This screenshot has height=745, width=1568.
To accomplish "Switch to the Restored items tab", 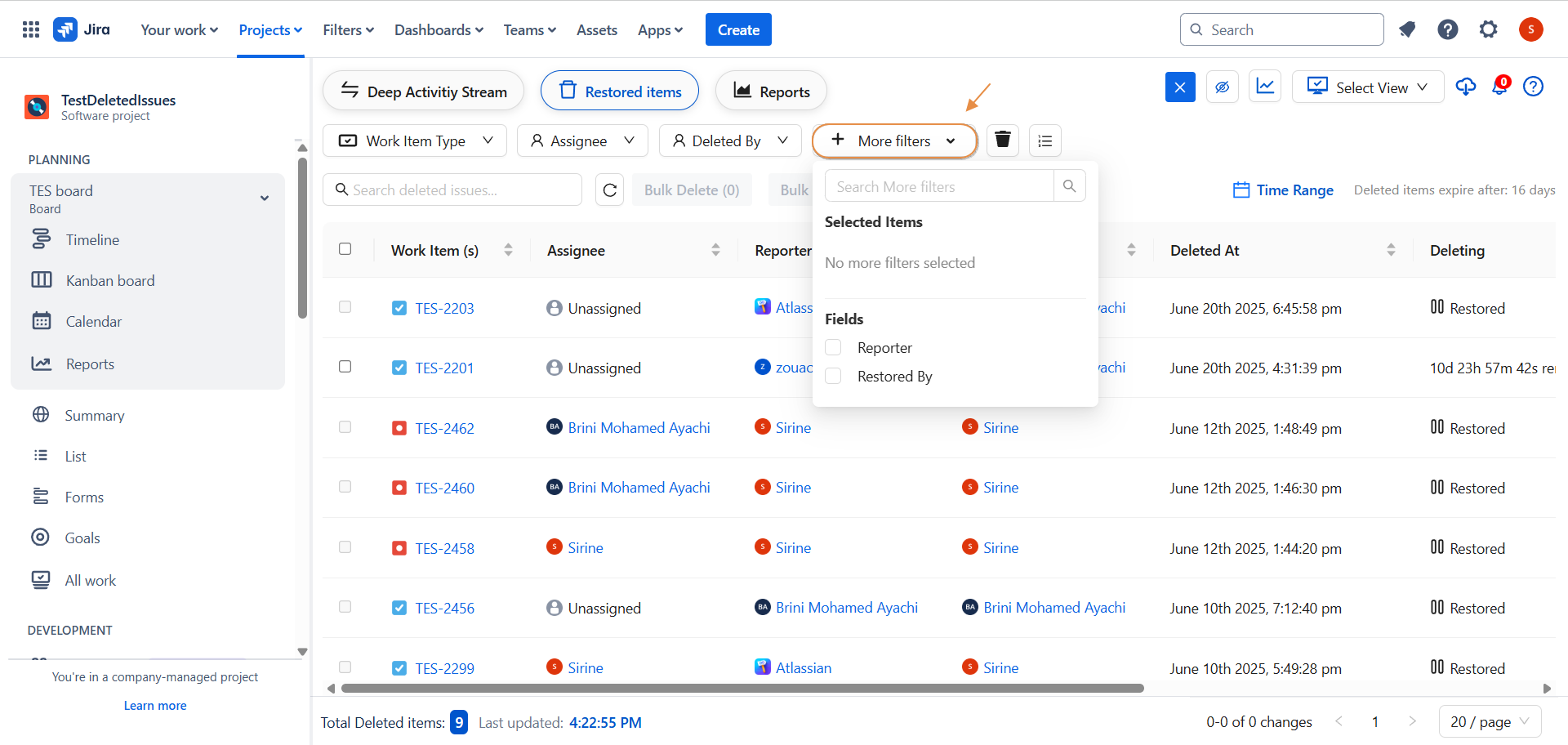I will click(x=620, y=91).
